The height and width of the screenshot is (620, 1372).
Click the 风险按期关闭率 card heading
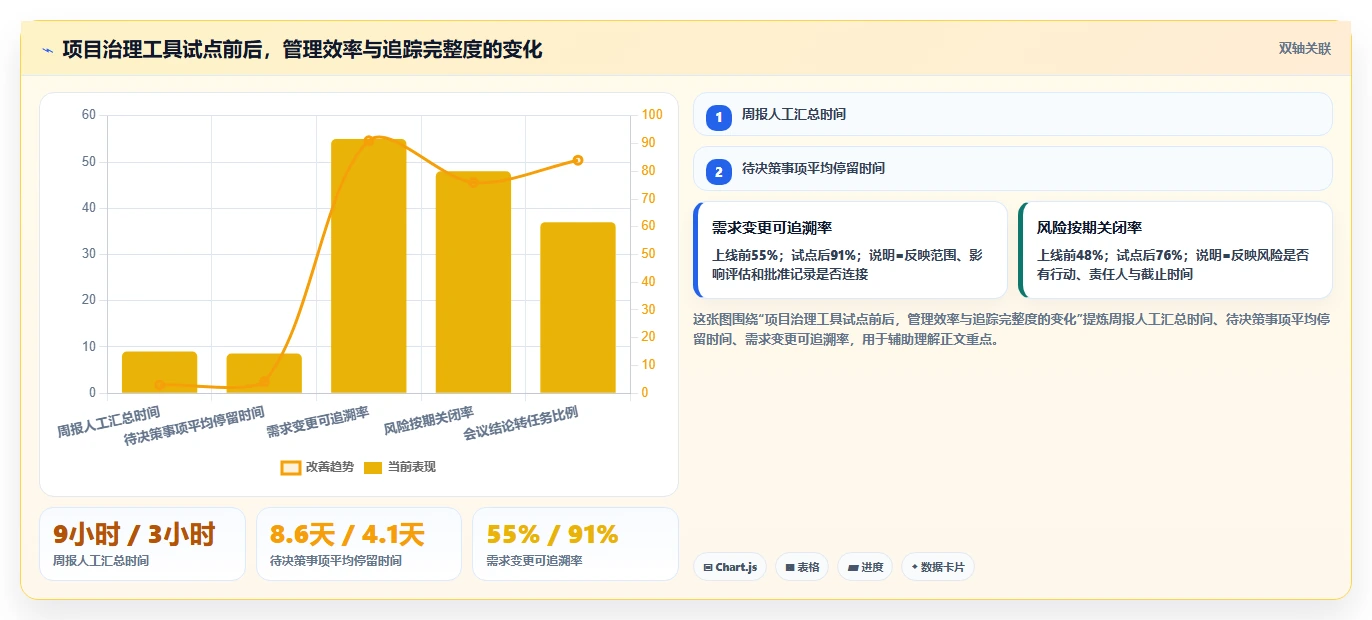click(1089, 227)
